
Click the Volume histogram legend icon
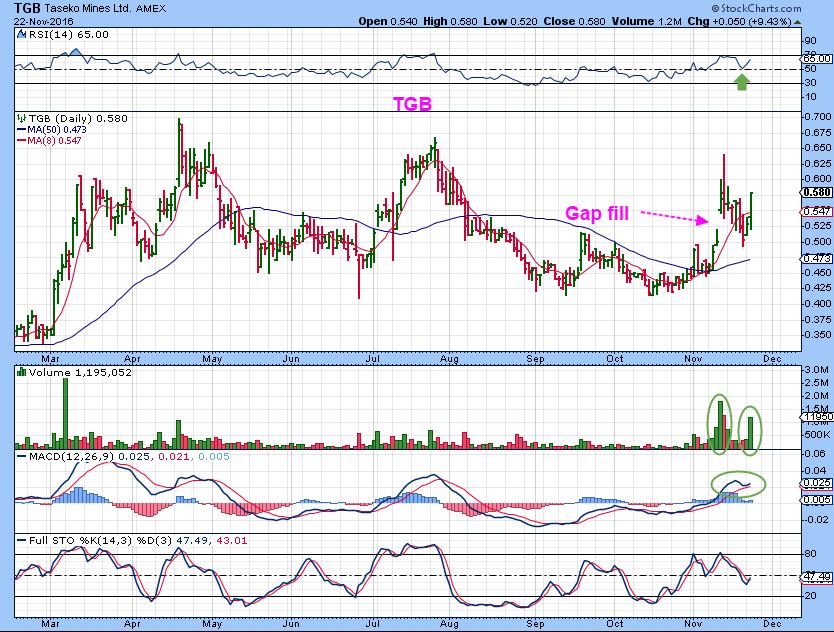[x=21, y=372]
